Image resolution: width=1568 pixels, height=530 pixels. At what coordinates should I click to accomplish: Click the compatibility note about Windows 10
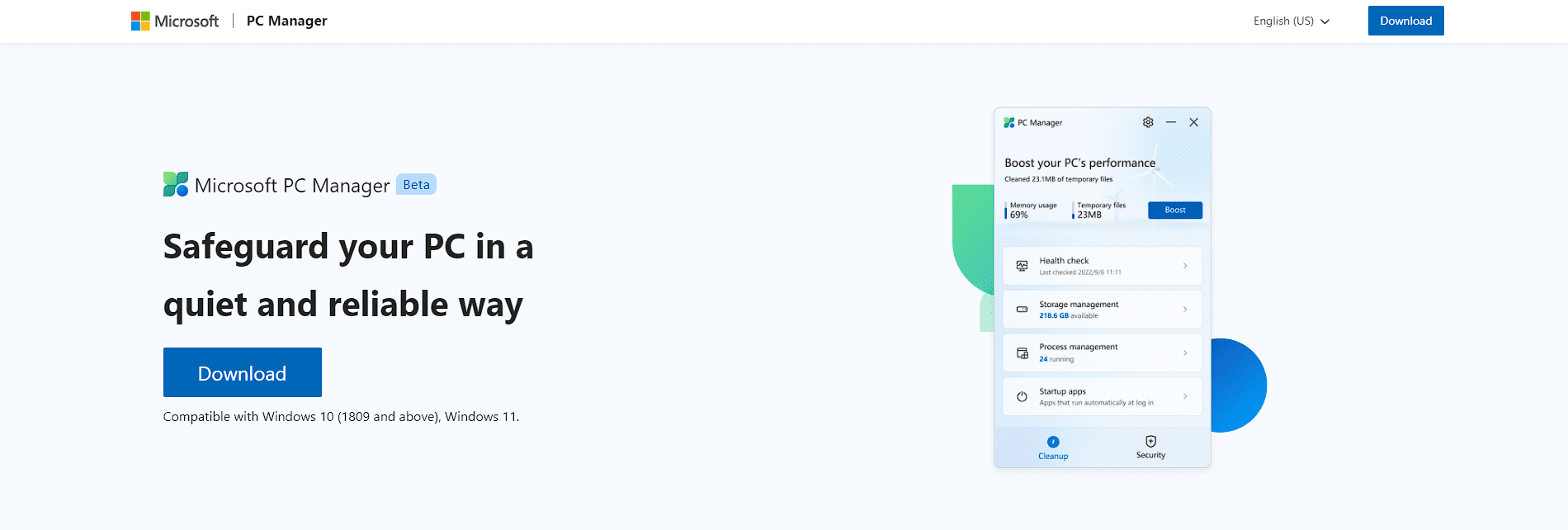[341, 417]
